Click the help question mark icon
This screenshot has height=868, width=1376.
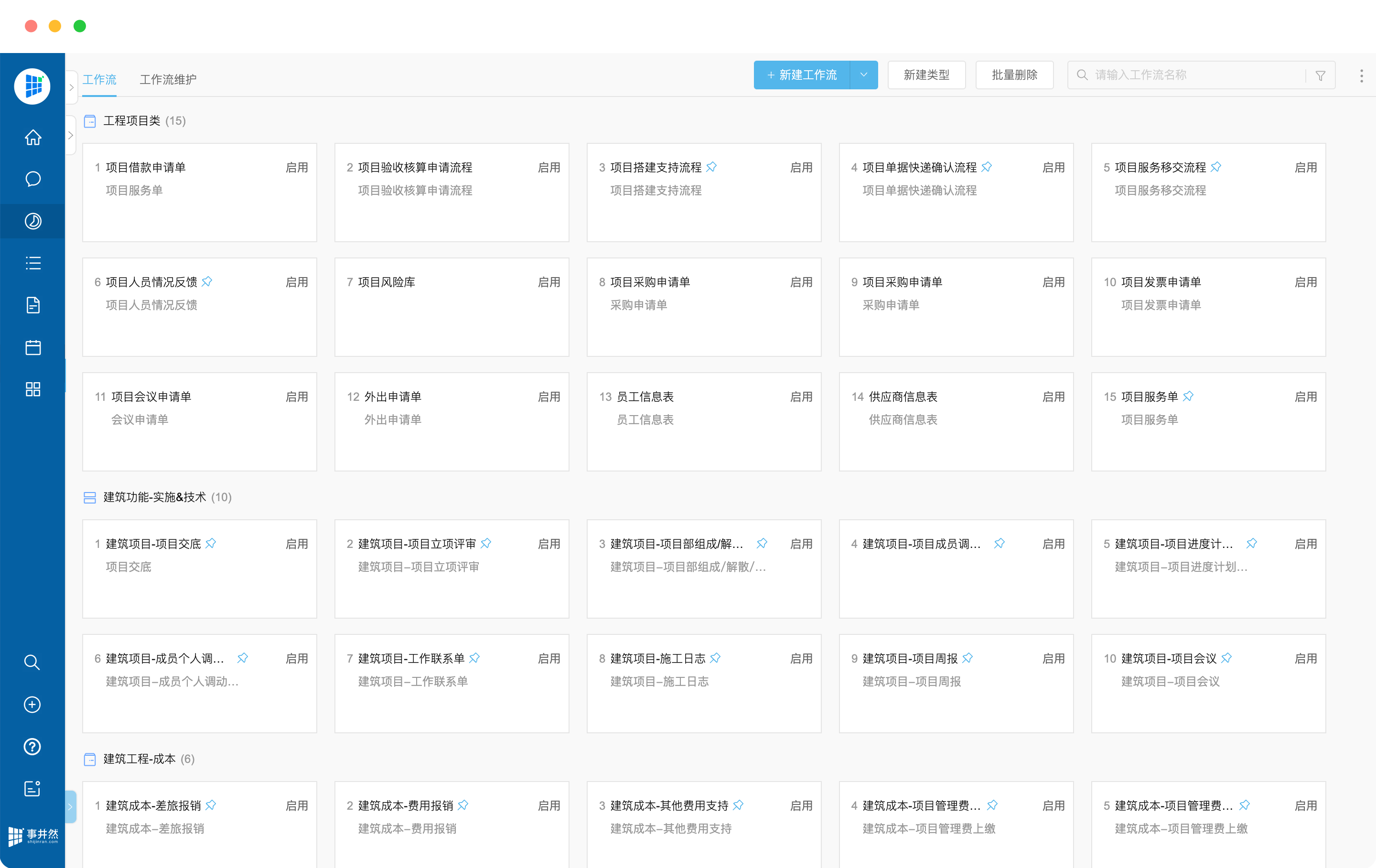[32, 746]
